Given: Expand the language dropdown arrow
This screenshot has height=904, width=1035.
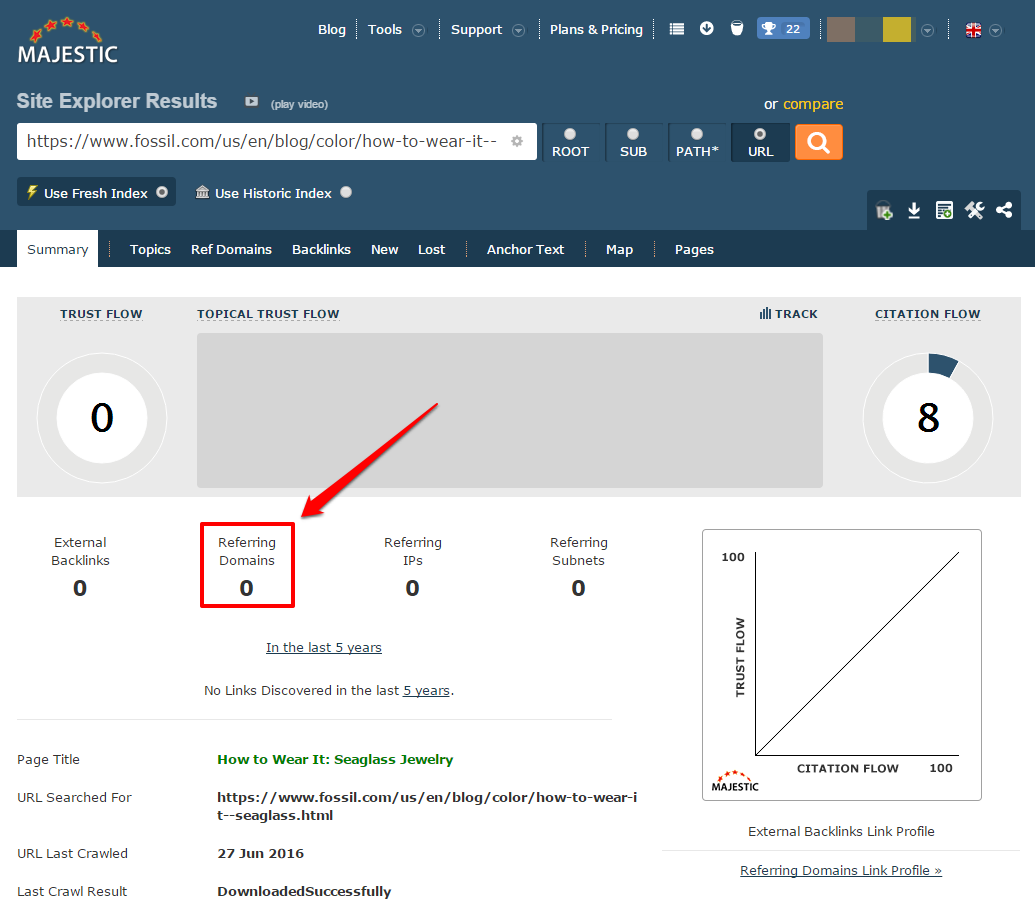Looking at the screenshot, I should pyautogui.click(x=996, y=30).
